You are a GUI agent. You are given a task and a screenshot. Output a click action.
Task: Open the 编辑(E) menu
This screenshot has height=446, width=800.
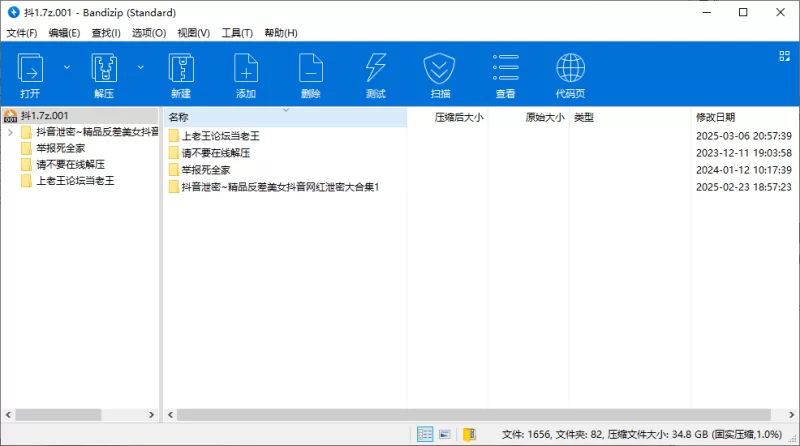click(x=64, y=33)
